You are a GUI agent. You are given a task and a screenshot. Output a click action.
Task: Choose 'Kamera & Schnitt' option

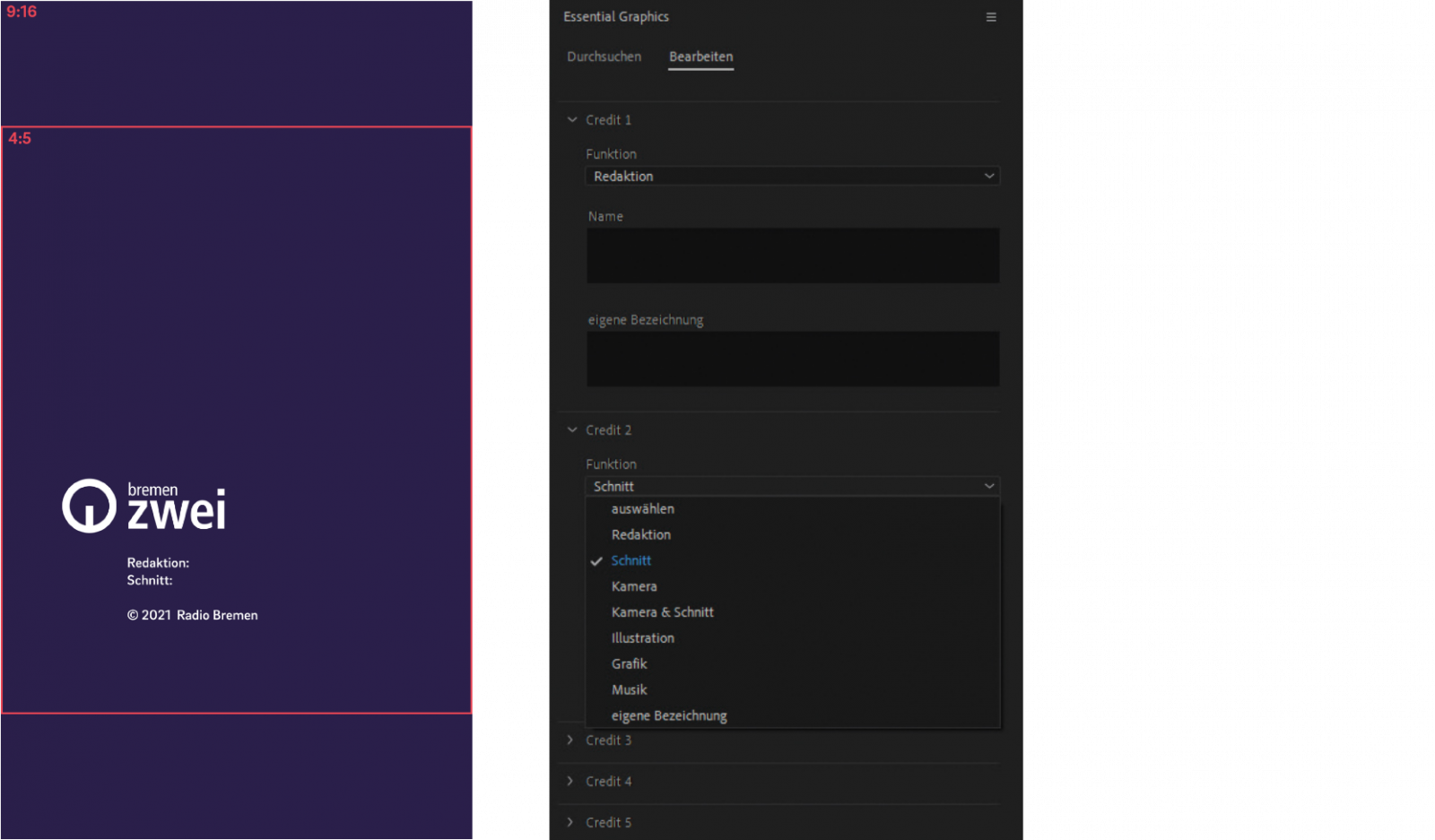pos(662,612)
